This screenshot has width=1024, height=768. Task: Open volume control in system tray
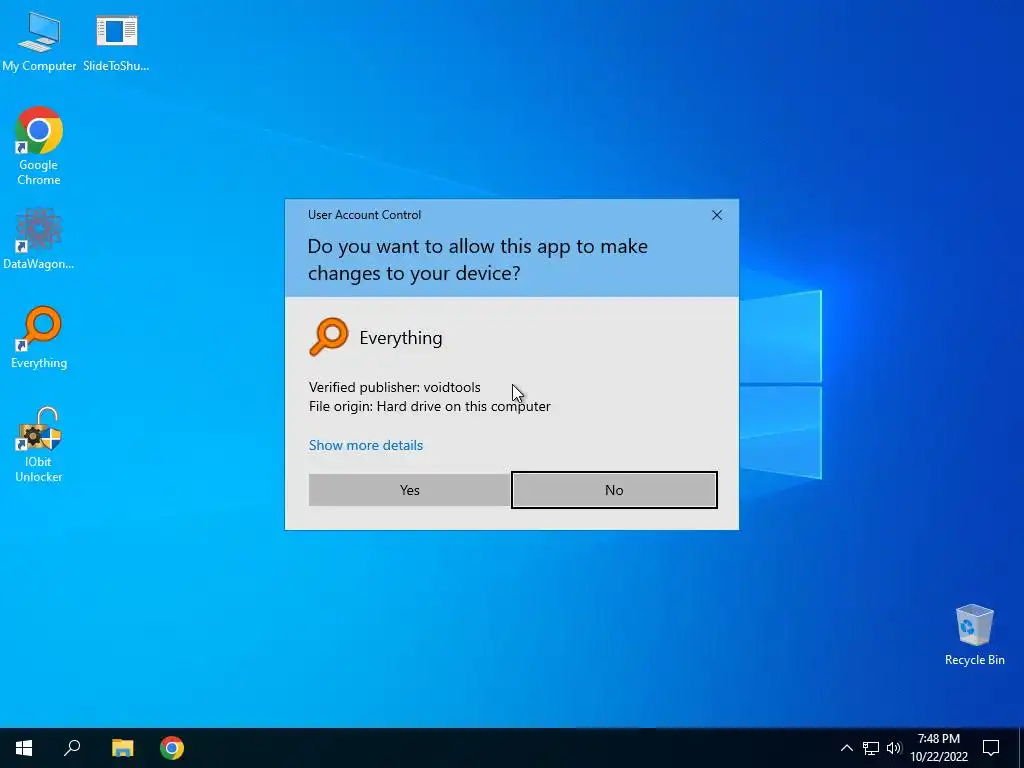coord(894,748)
